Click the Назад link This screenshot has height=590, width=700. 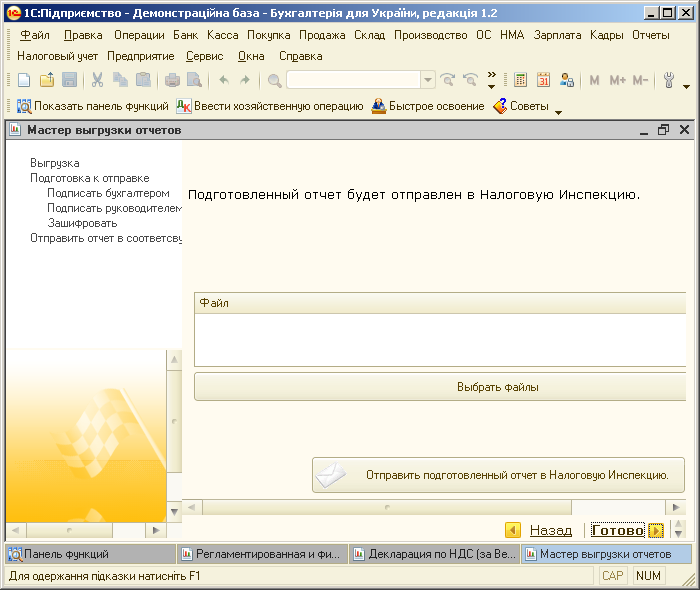click(550, 530)
